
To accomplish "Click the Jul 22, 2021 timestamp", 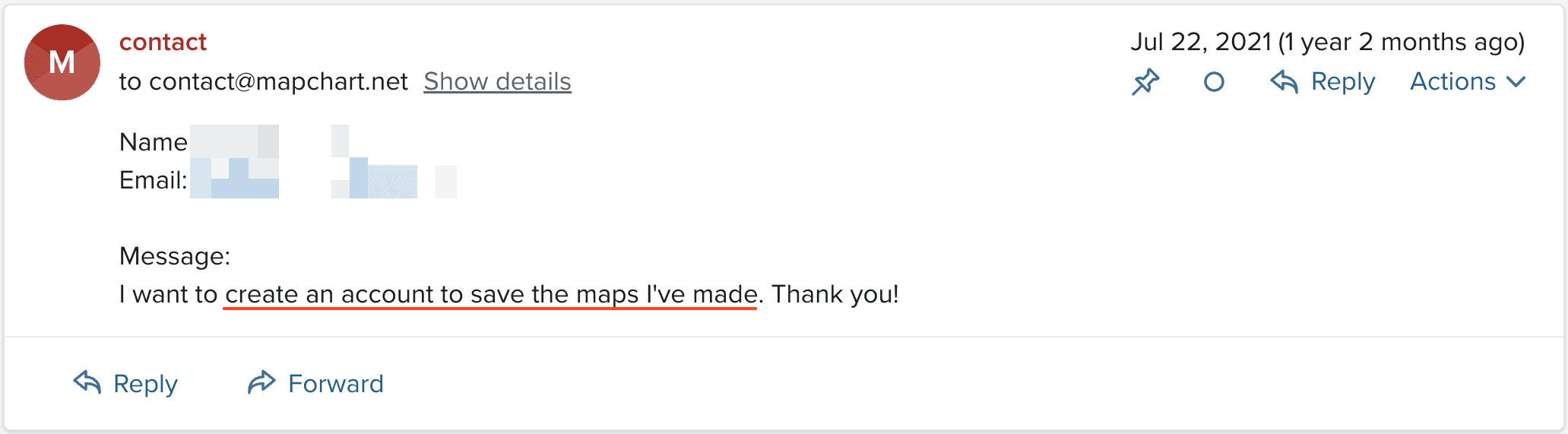I will tap(1201, 42).
